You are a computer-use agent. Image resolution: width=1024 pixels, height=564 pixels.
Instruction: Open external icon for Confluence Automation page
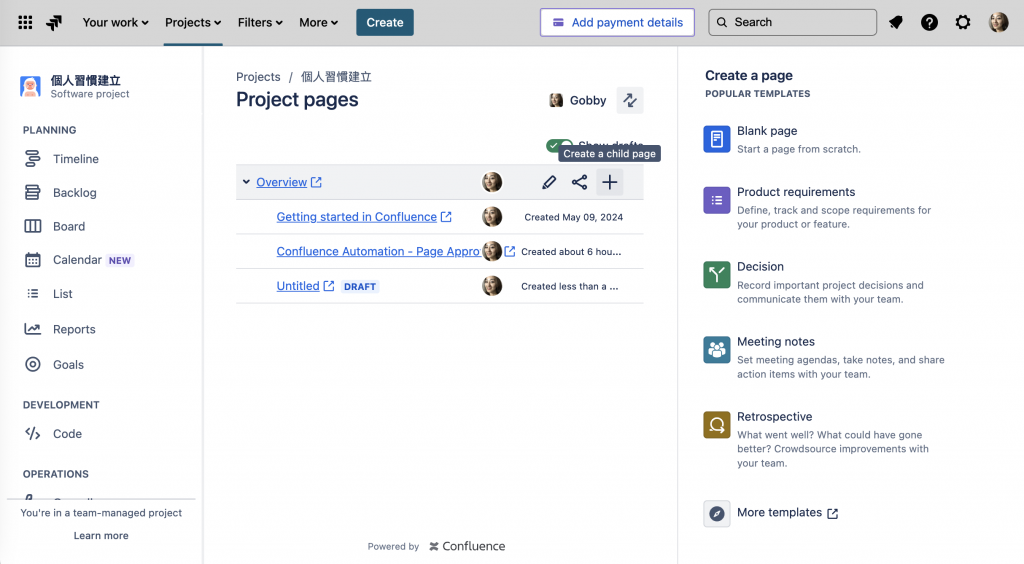(510, 251)
